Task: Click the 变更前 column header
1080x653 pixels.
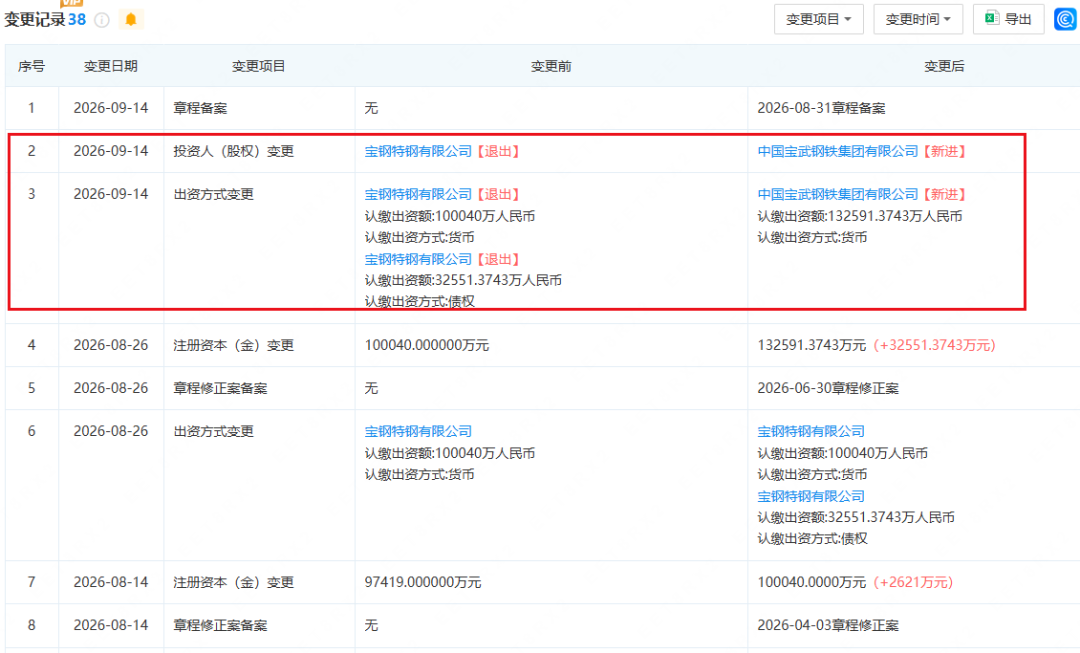Action: (x=551, y=66)
